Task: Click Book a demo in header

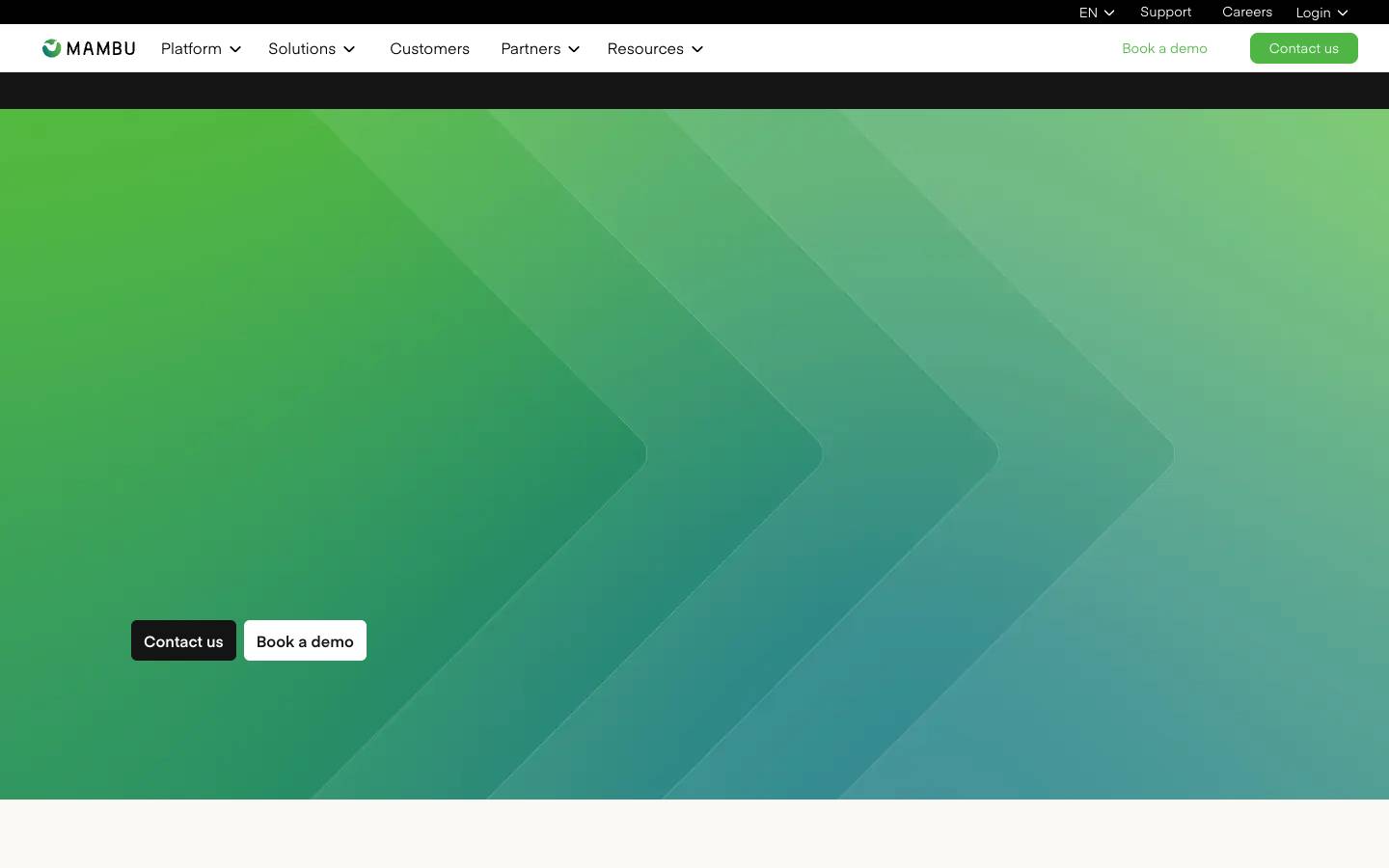Action: click(x=1164, y=48)
